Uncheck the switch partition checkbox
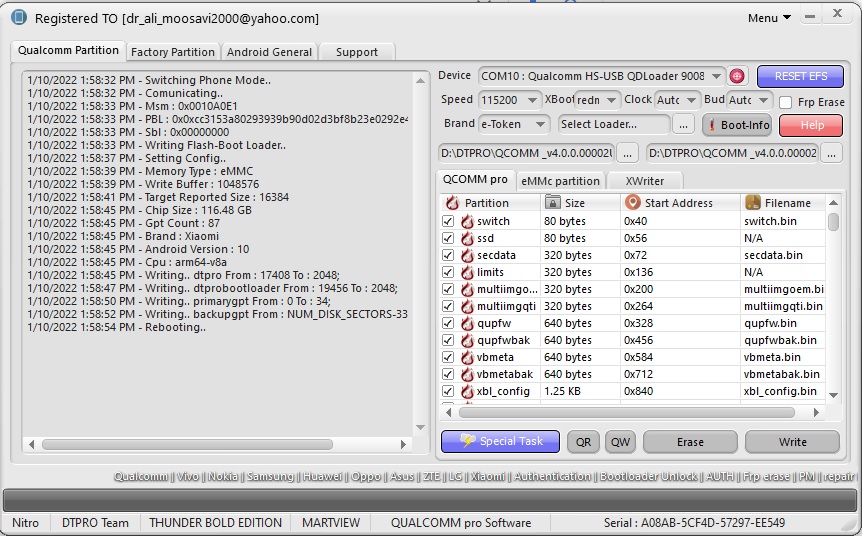Screen dimensions: 862x536 point(448,221)
